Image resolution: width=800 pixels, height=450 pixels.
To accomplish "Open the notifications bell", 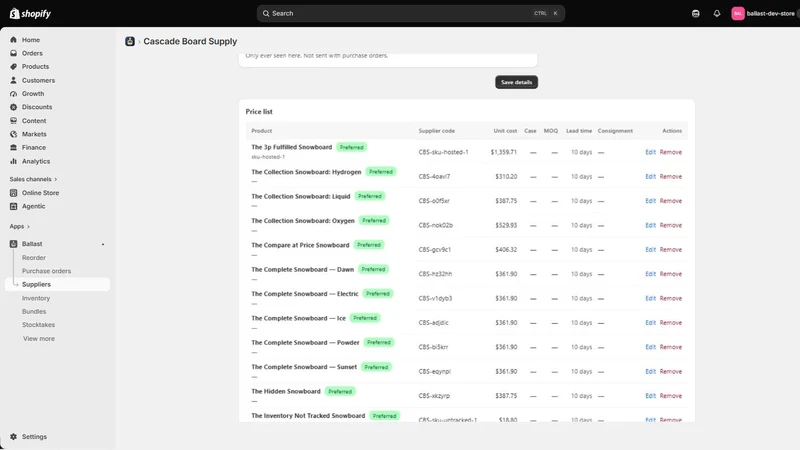I will 717,13.
